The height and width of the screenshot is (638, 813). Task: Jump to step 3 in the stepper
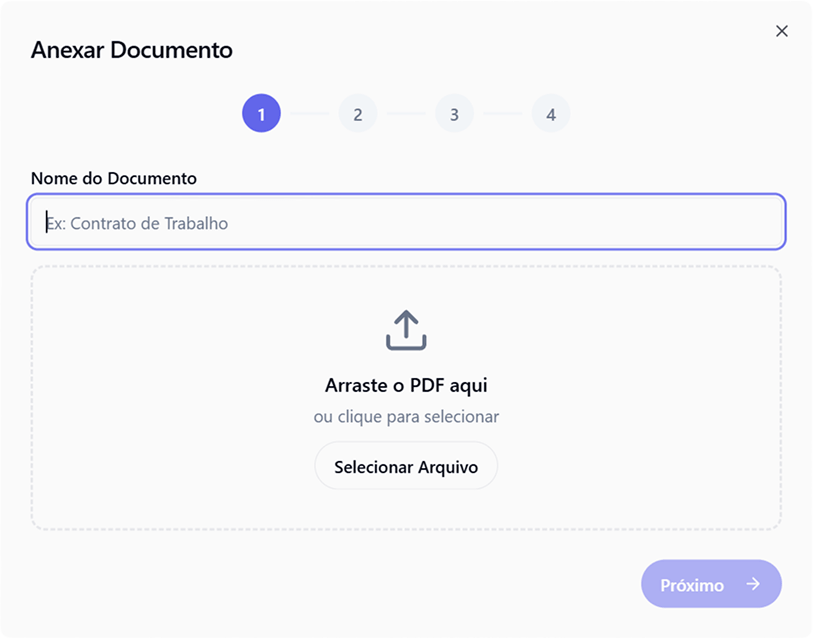pos(454,113)
